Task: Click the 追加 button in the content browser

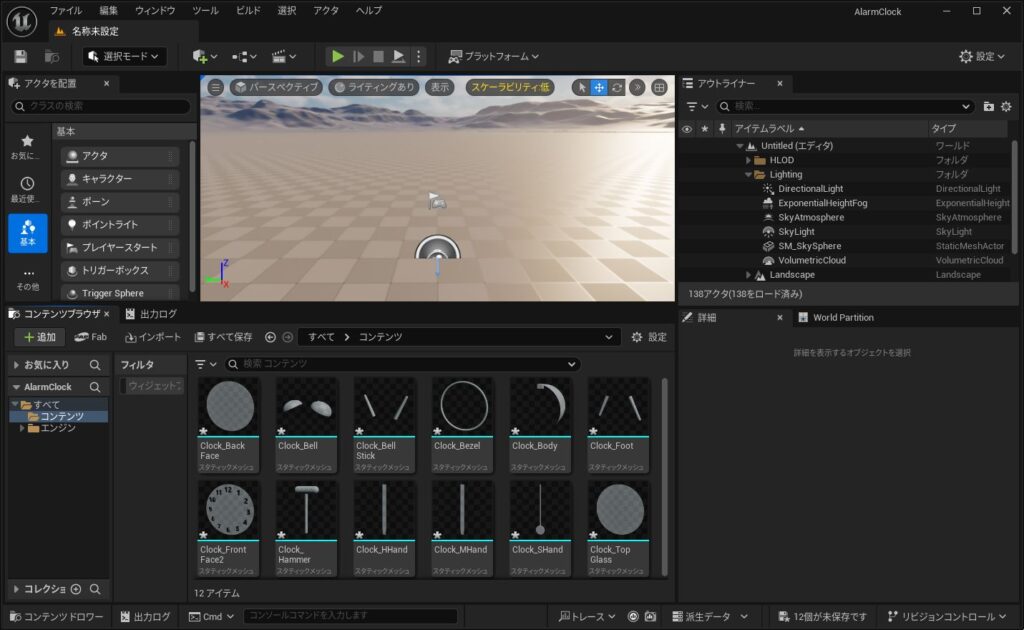Action: pyautogui.click(x=39, y=337)
